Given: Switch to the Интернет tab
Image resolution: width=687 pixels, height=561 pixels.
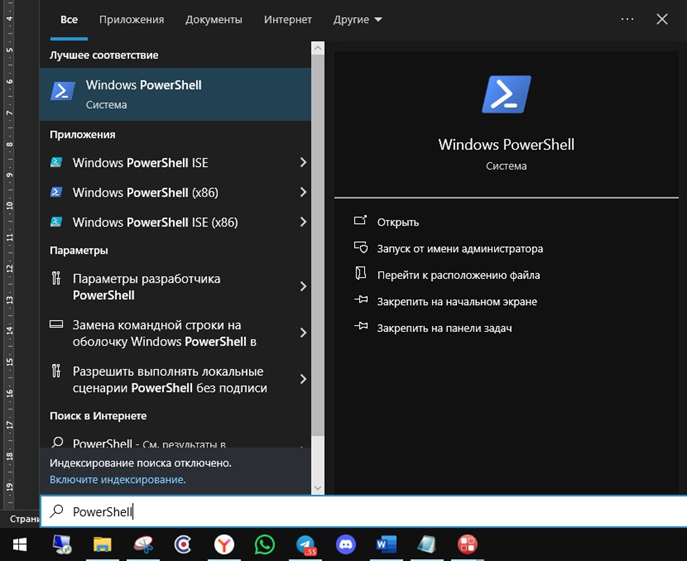Looking at the screenshot, I should pyautogui.click(x=288, y=20).
